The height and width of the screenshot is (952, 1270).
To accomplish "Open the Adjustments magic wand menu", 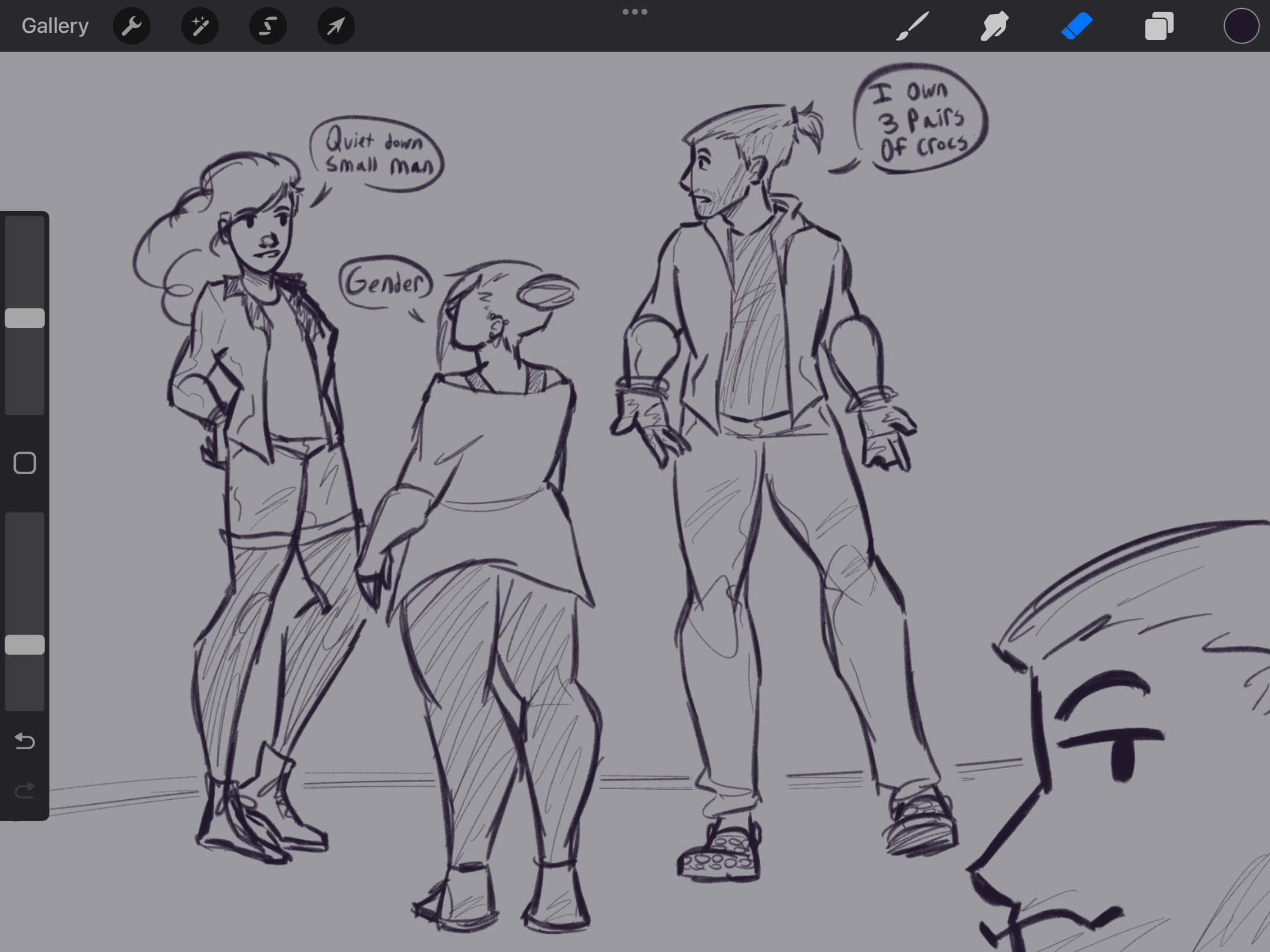I will coord(200,26).
